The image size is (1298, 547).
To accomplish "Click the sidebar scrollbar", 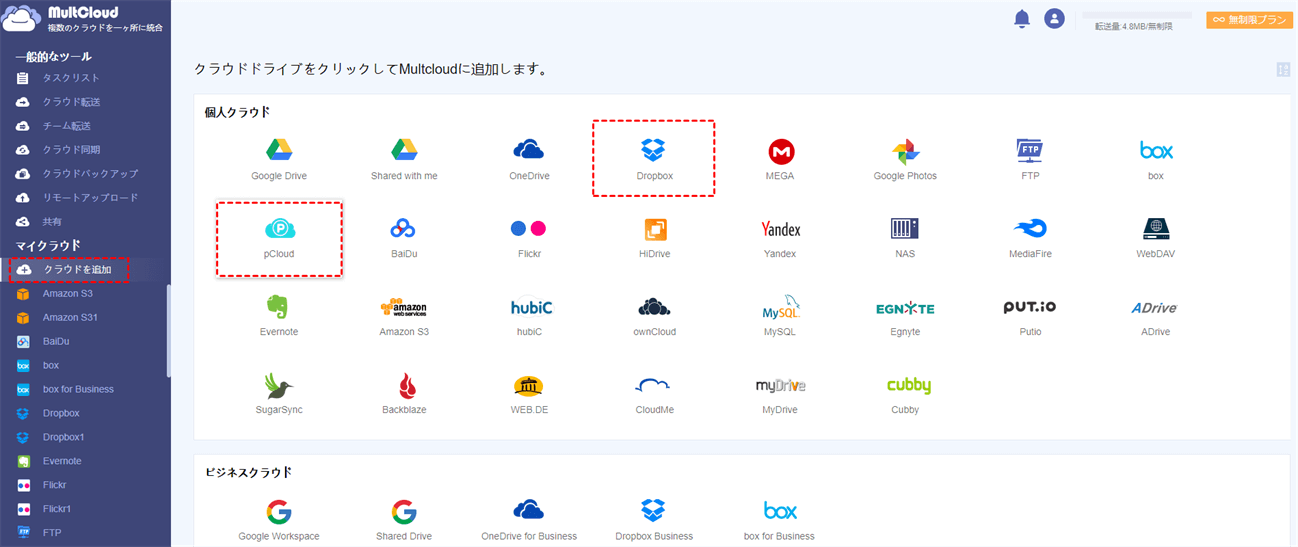I will point(168,331).
